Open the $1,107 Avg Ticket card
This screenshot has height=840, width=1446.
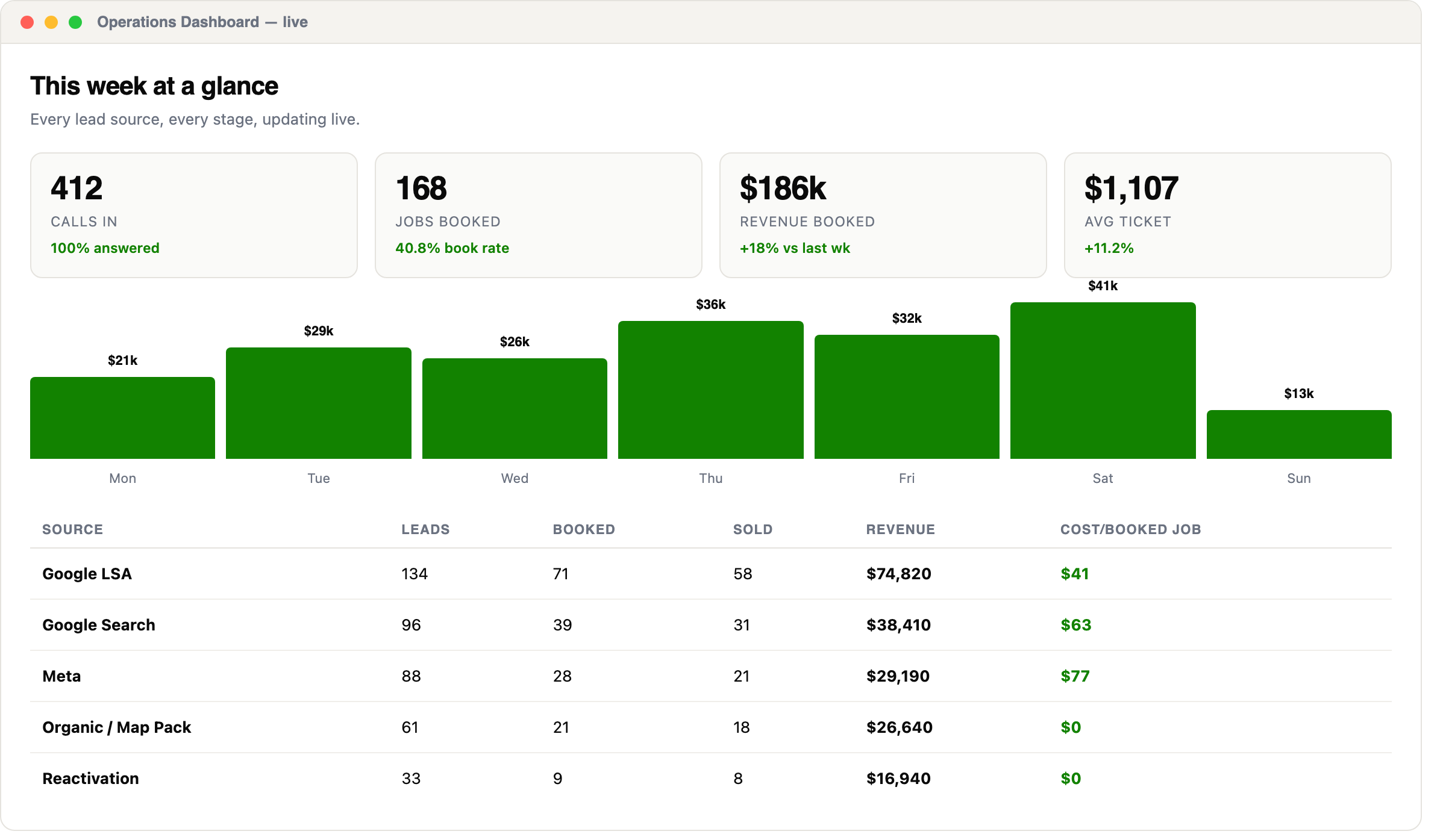(1228, 215)
